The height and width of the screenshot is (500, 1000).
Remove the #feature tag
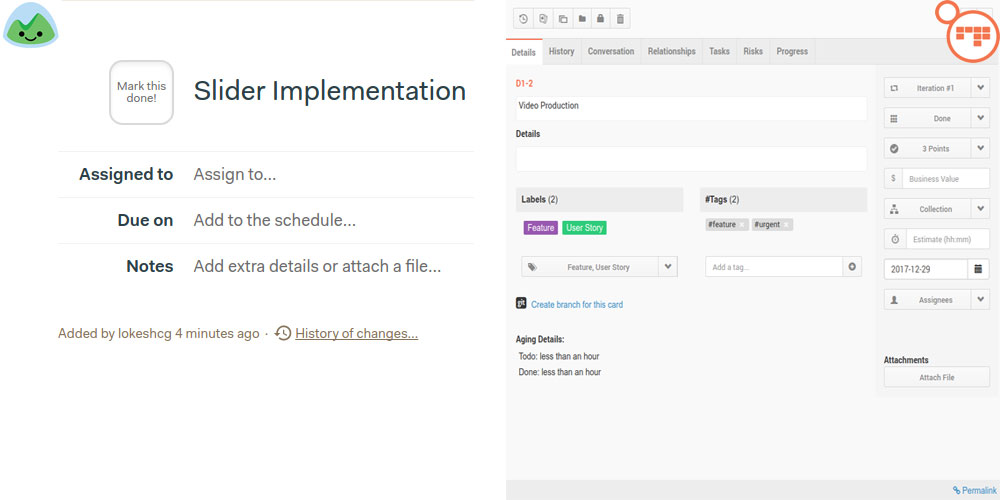pos(742,225)
